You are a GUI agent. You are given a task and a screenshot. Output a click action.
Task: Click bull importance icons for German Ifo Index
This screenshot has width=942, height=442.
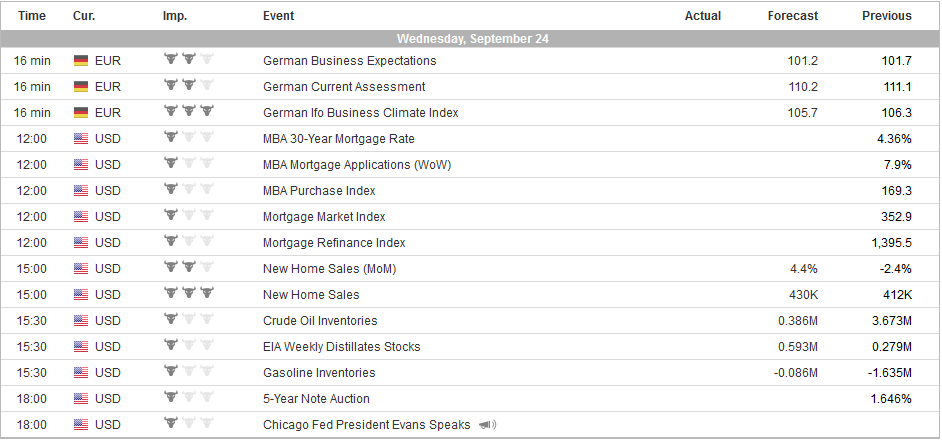click(189, 113)
